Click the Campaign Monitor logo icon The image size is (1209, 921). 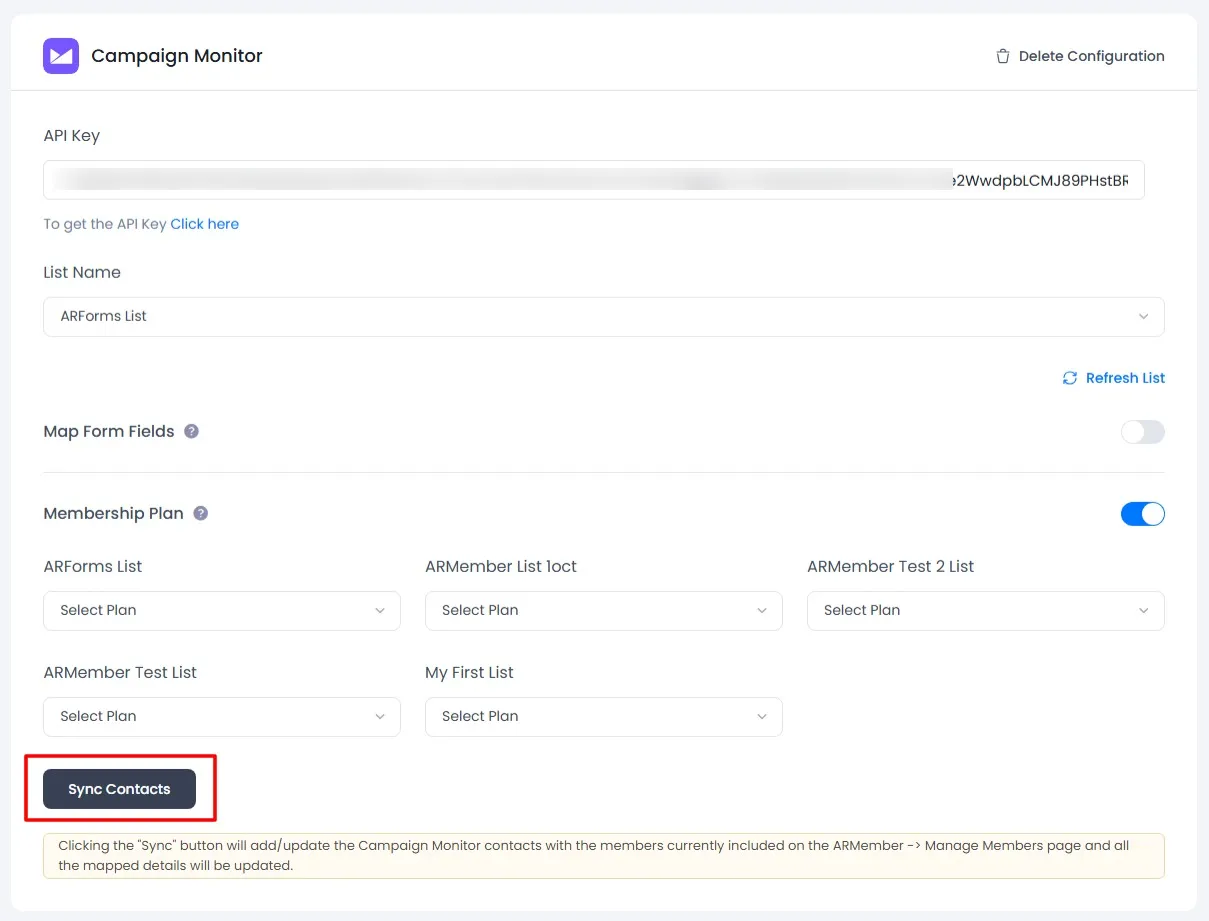coord(61,56)
